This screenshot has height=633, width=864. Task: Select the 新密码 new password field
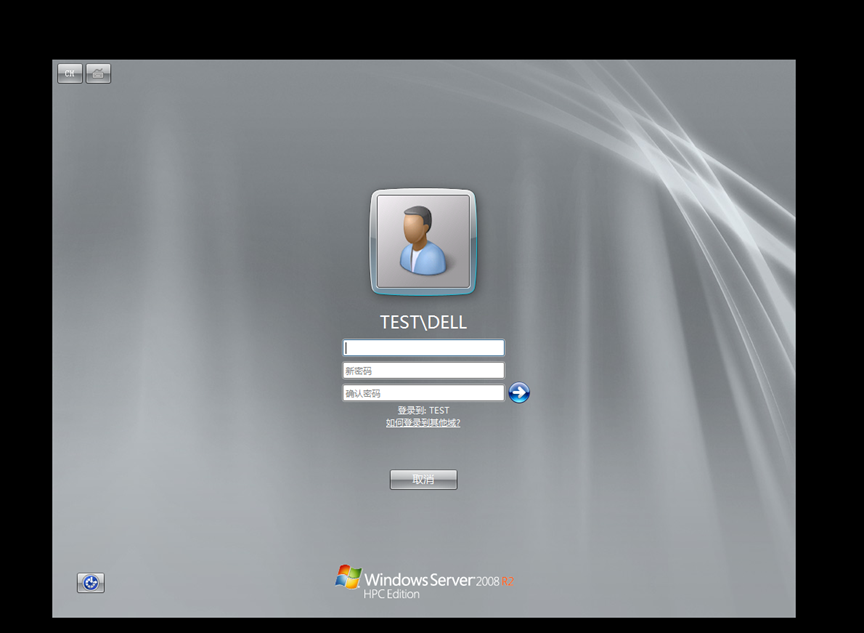pos(423,370)
